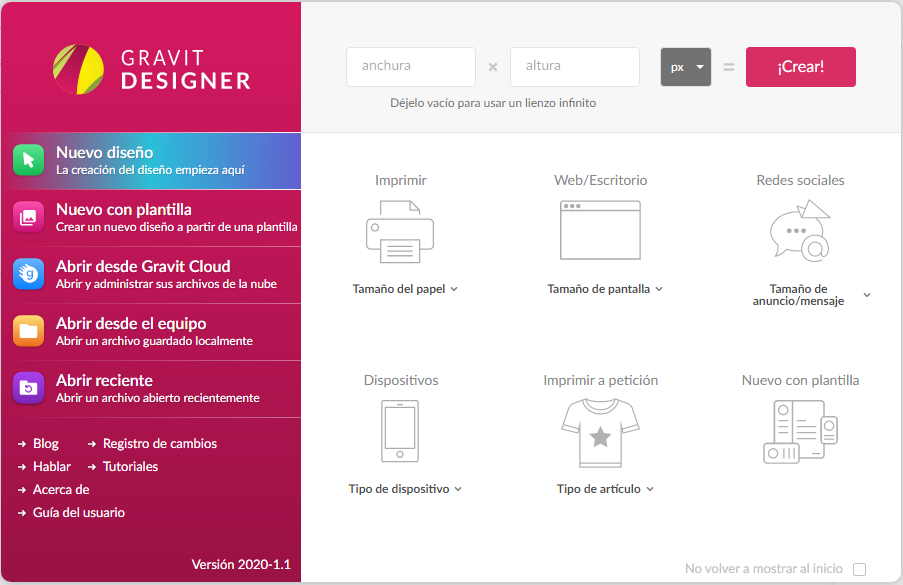The image size is (903, 585).
Task: Expand Tipo de dispositivo dropdown
Action: coord(405,489)
